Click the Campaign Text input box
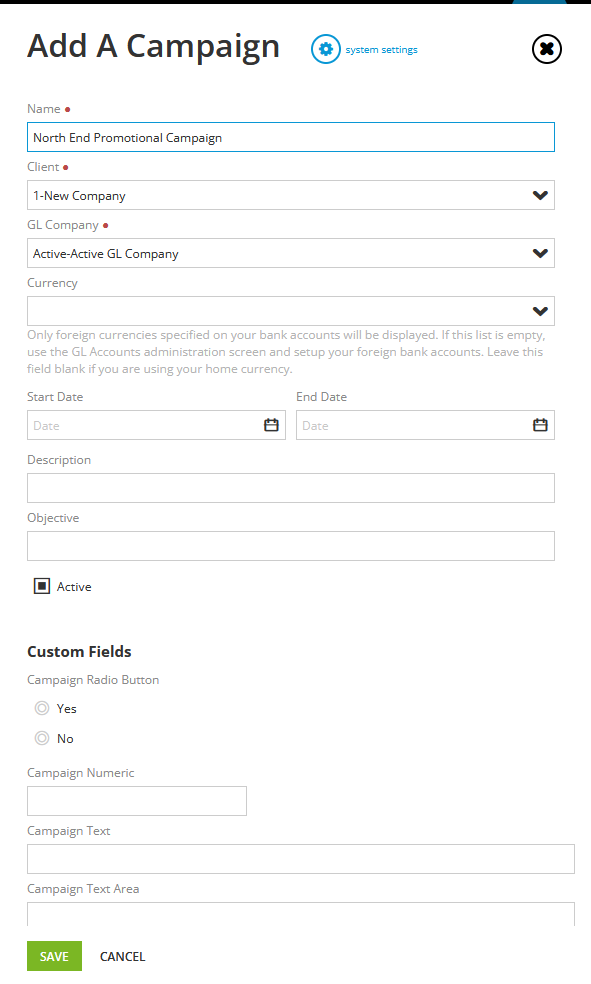The height and width of the screenshot is (984, 591). pyautogui.click(x=301, y=858)
